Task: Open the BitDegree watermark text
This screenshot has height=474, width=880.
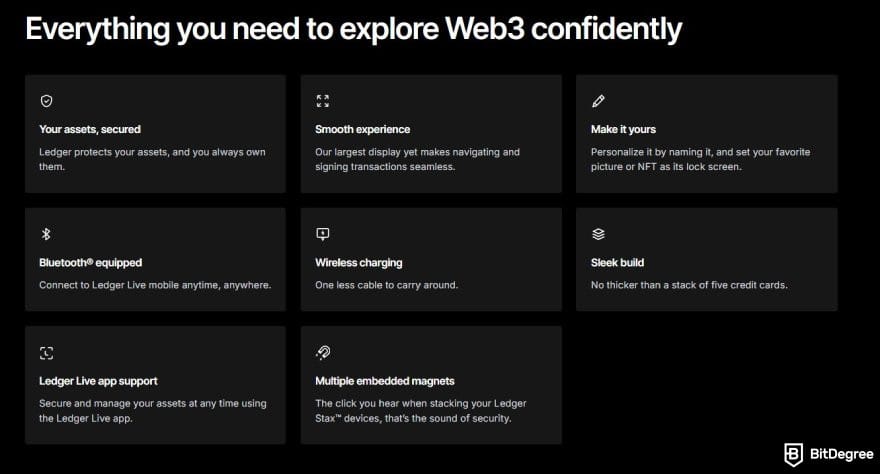Action: point(841,454)
